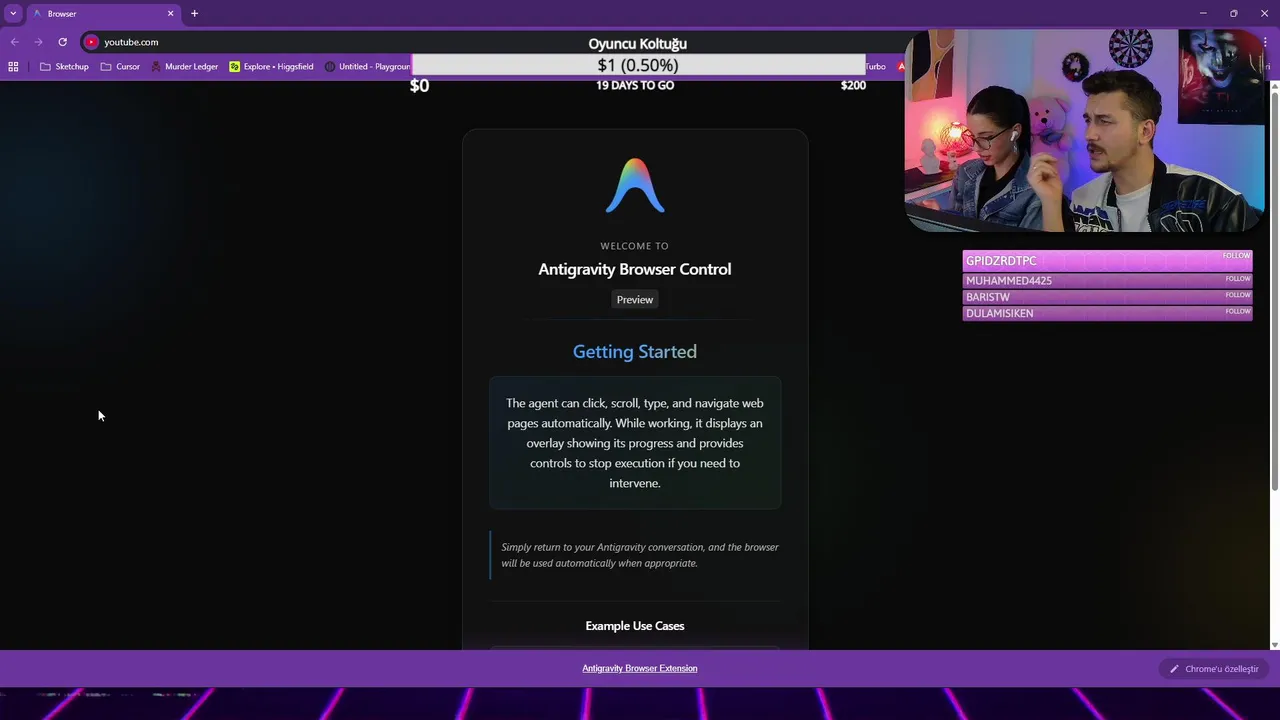Click GPIDZRDTPC follower entry
This screenshot has height=720, width=1280.
(1107, 261)
